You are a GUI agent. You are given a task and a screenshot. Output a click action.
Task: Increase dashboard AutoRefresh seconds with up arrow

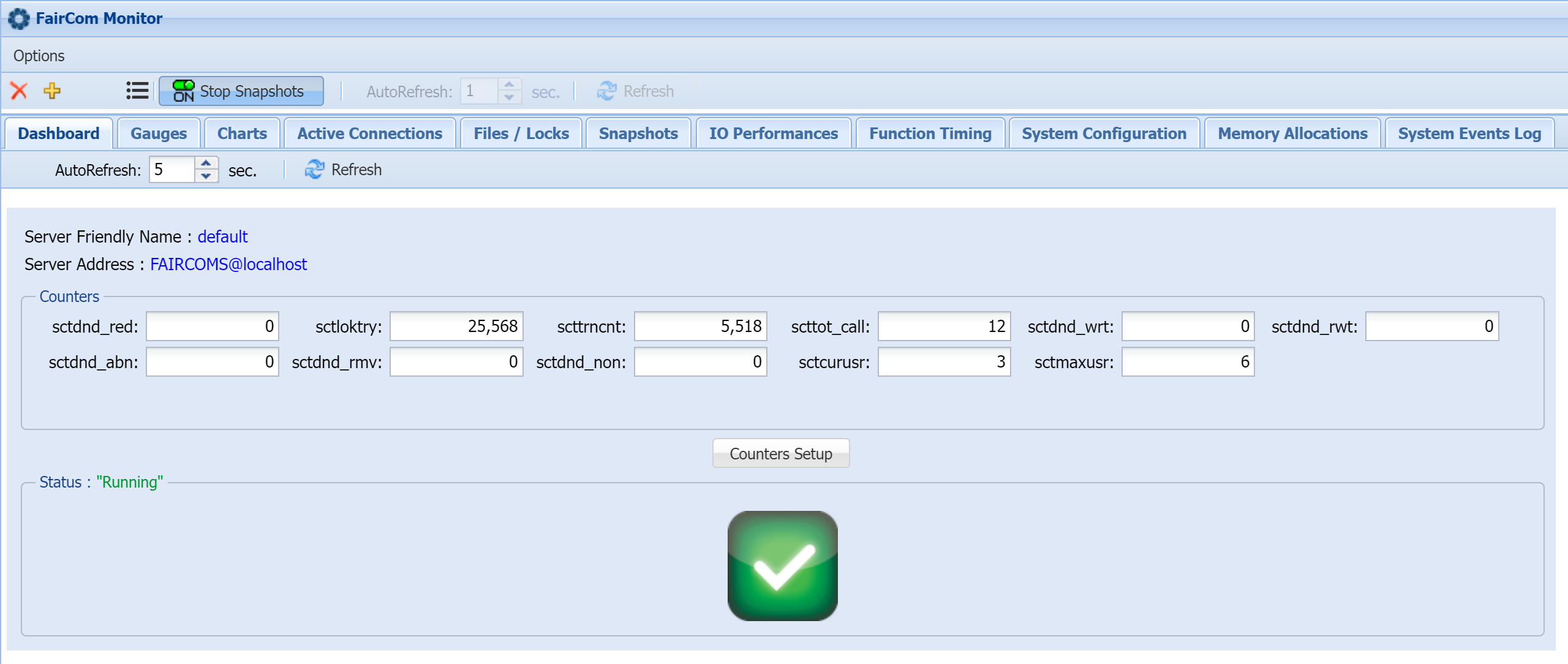click(x=206, y=163)
